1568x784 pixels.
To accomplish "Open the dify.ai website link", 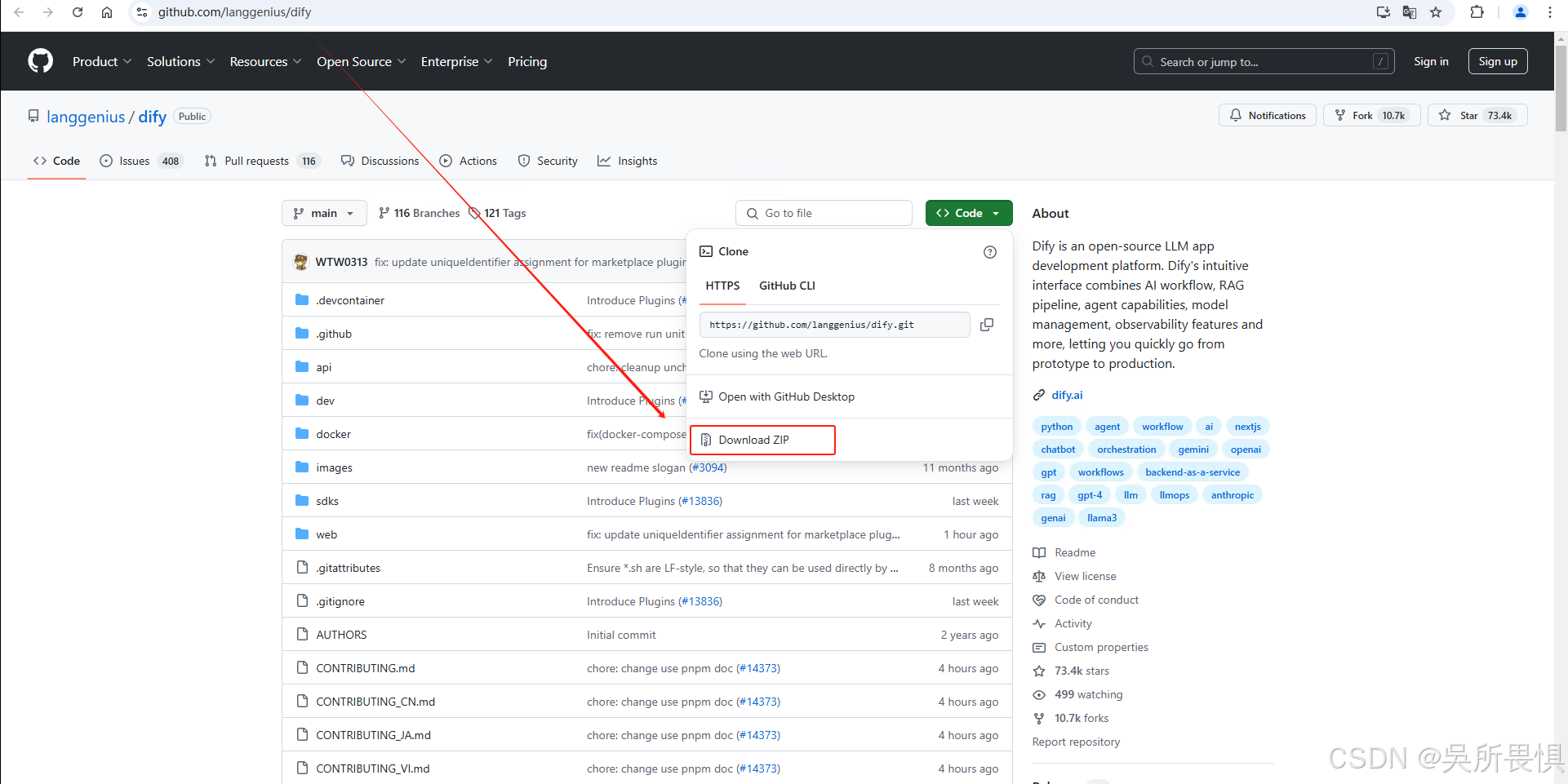I will click(x=1067, y=395).
